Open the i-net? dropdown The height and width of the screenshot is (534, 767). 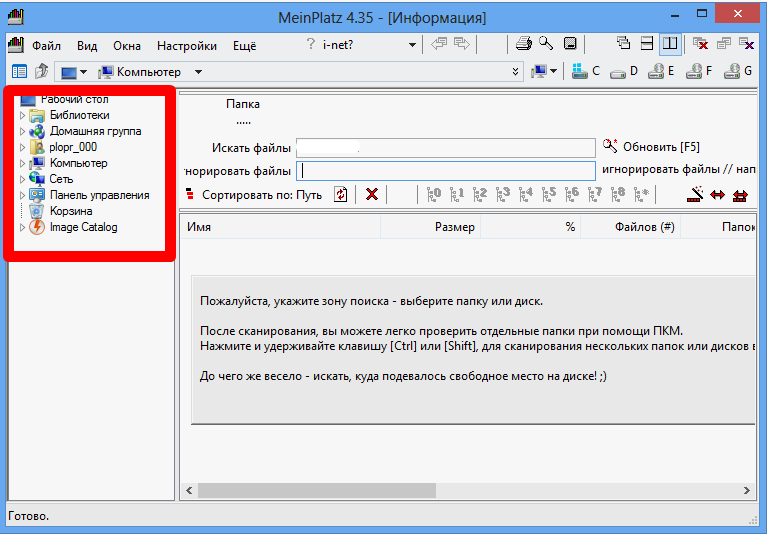tap(412, 45)
